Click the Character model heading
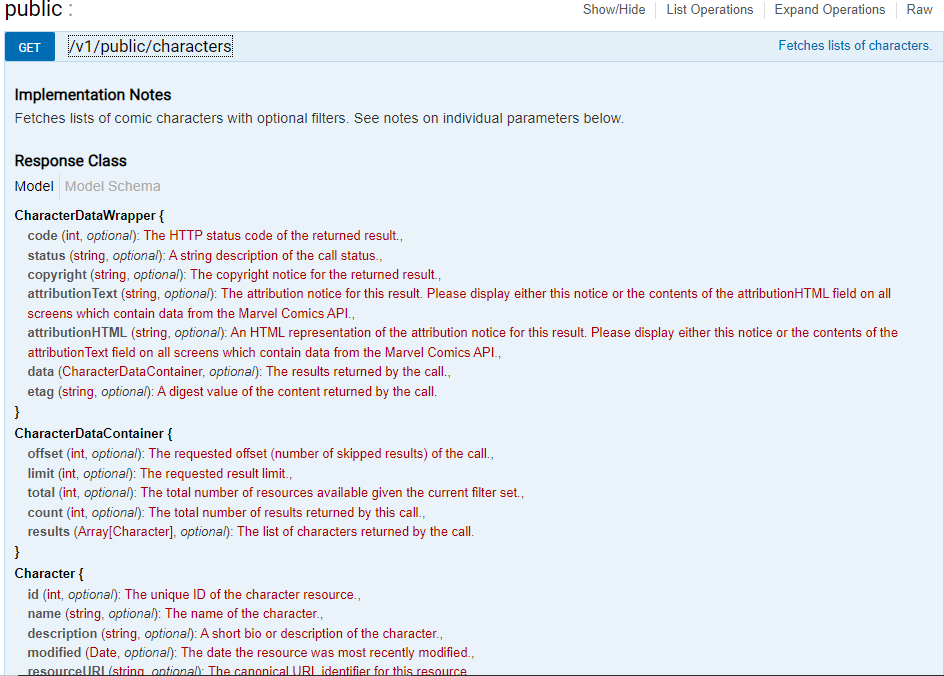The width and height of the screenshot is (944, 676). pos(45,574)
